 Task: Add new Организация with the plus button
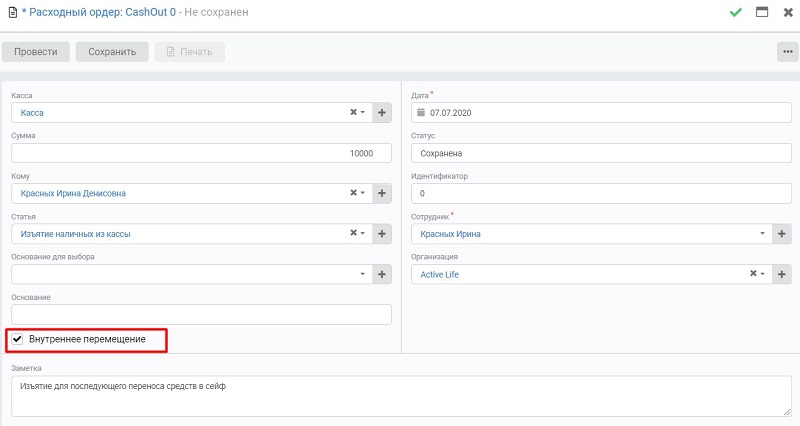click(782, 274)
